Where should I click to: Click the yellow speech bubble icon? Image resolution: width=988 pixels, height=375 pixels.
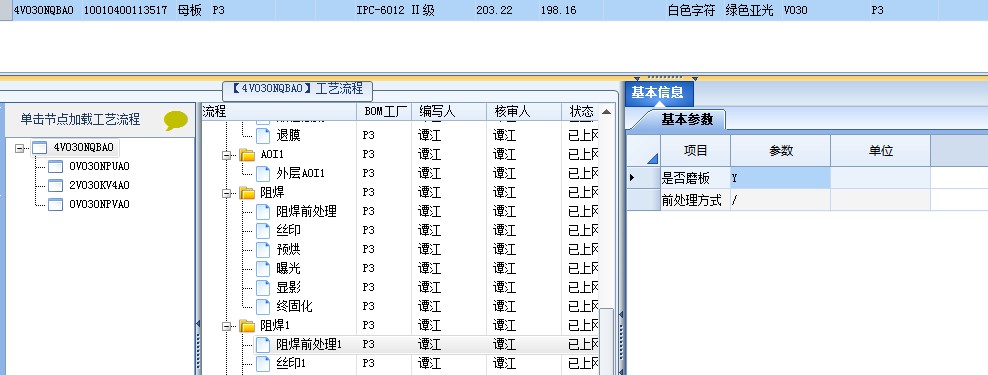[x=176, y=120]
